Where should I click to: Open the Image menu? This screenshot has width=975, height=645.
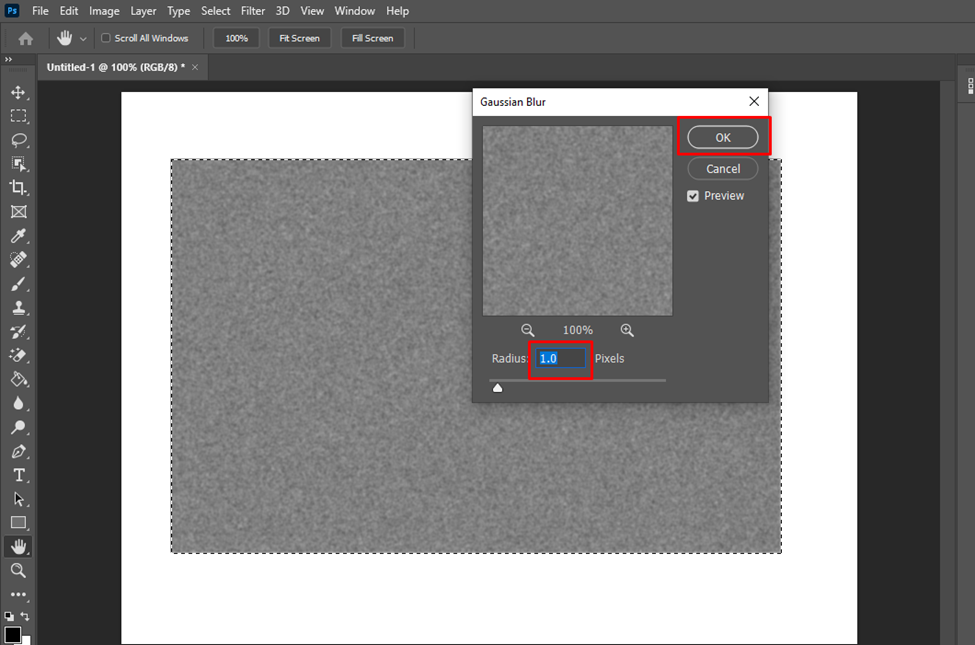pos(104,11)
